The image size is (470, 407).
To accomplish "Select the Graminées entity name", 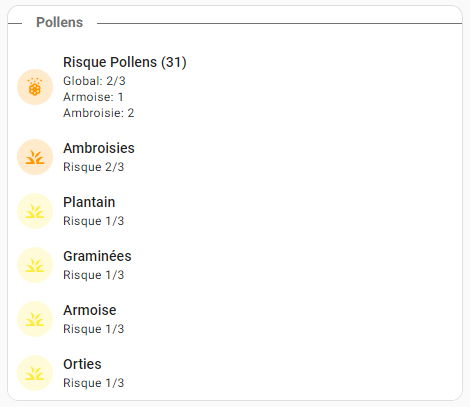I will [97, 256].
